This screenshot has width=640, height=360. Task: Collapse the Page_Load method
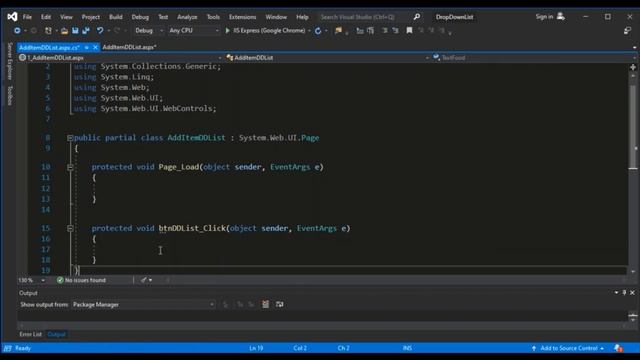(x=70, y=167)
